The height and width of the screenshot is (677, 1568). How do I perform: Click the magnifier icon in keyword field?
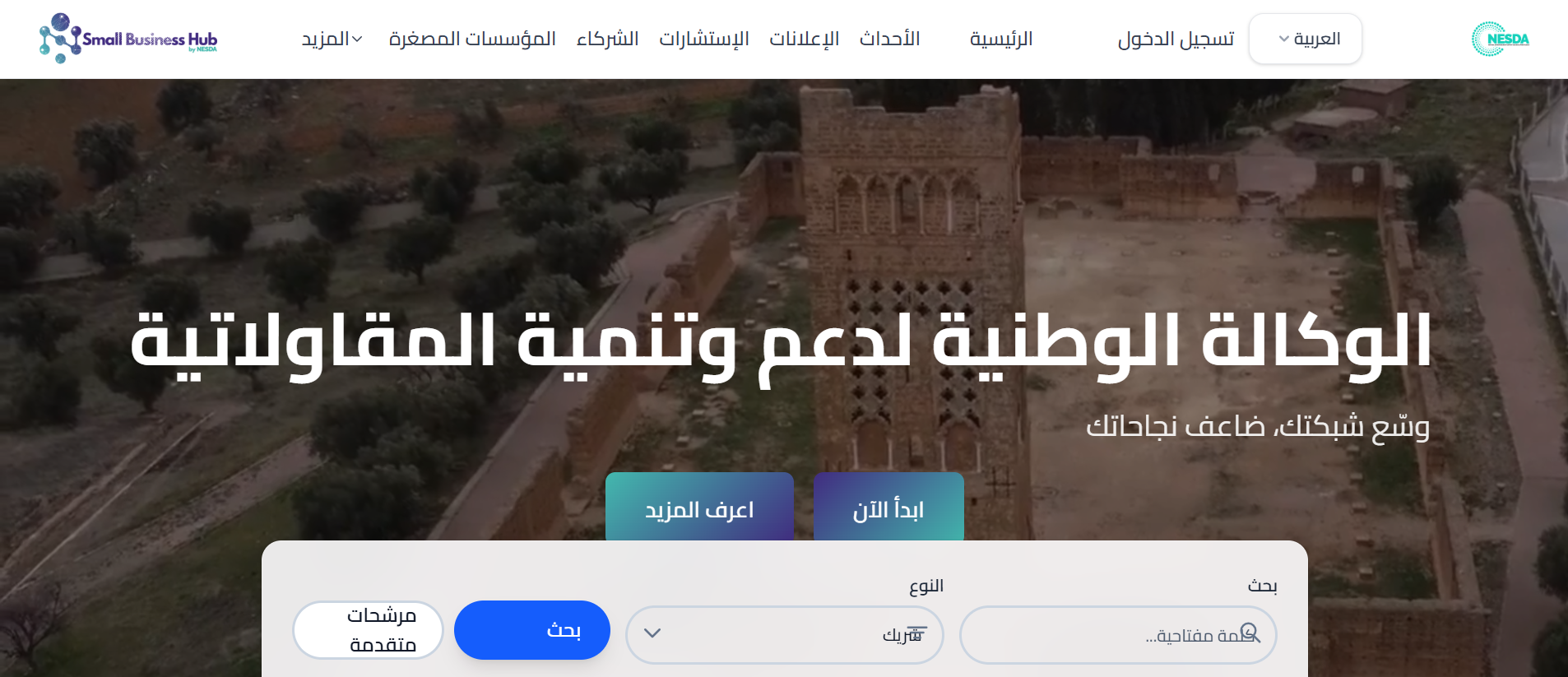tap(1250, 633)
